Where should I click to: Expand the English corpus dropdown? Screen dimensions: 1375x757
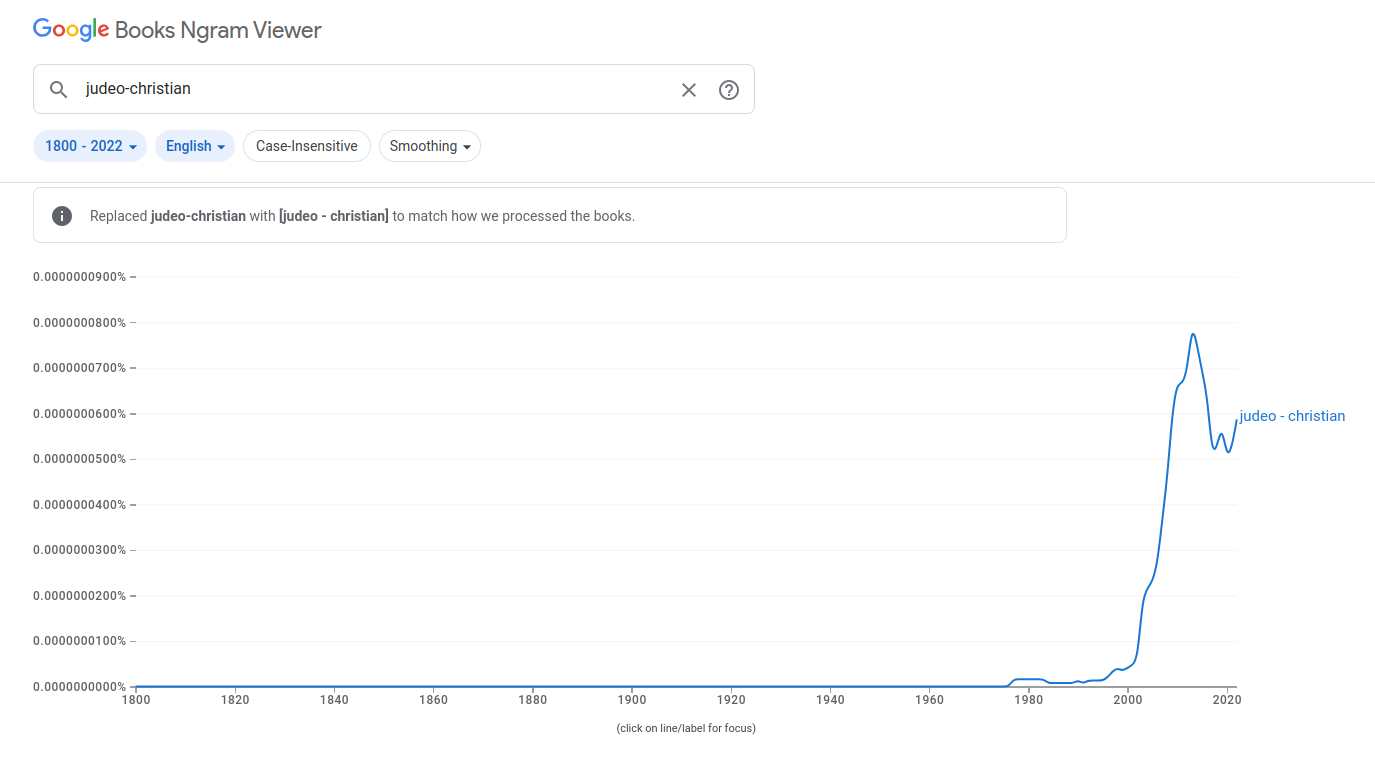coord(195,146)
